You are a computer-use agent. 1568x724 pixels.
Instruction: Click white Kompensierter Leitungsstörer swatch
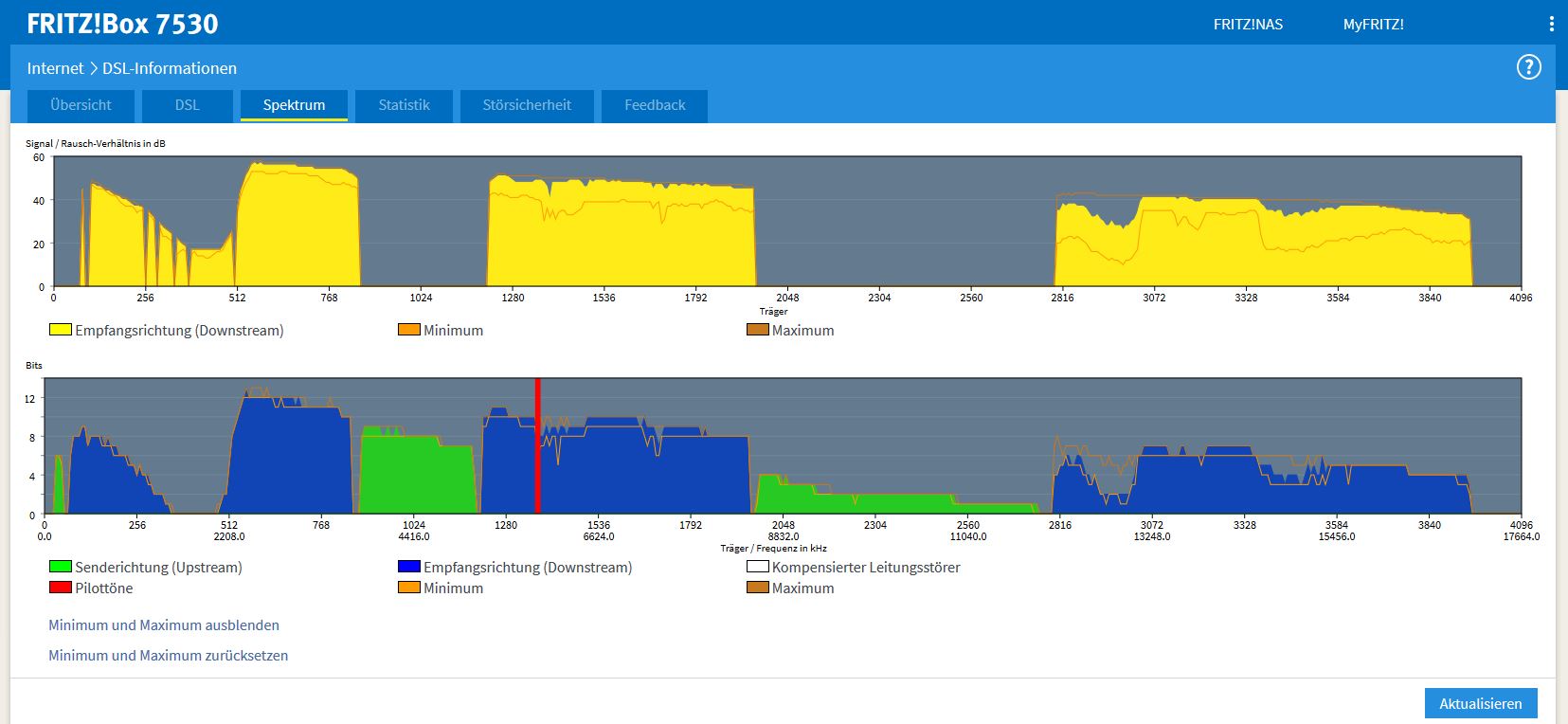click(x=758, y=567)
